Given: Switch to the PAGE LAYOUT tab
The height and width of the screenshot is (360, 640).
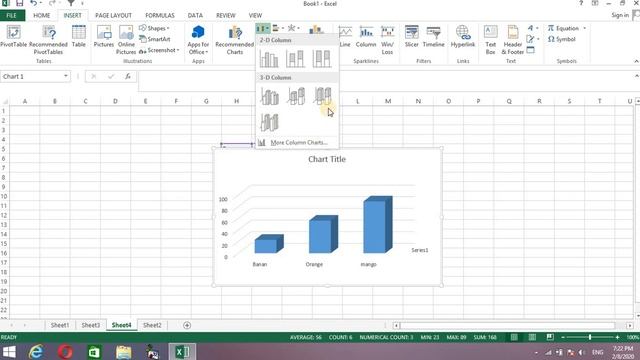Looking at the screenshot, I should click(x=113, y=16).
